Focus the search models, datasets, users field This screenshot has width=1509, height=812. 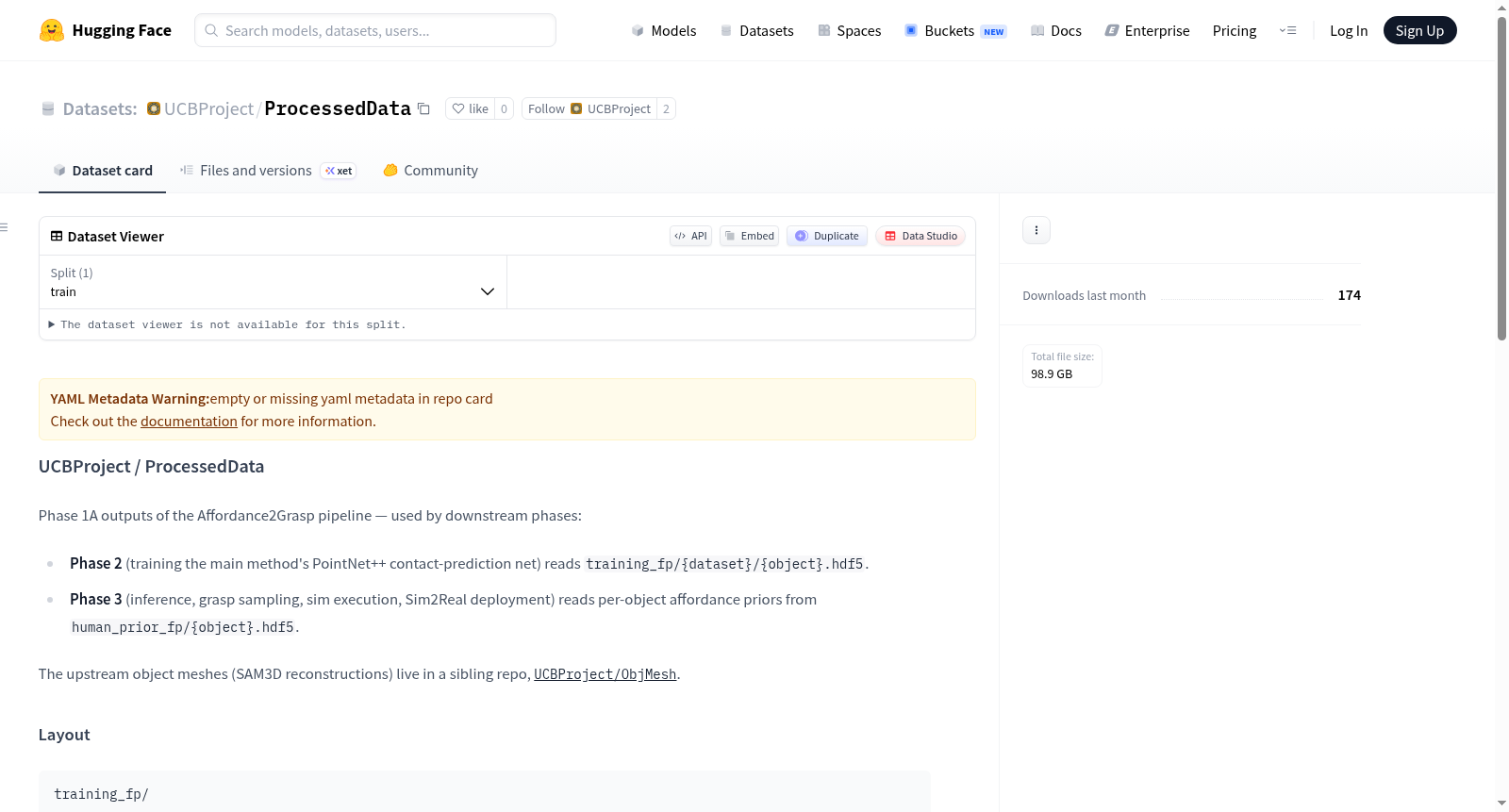(x=375, y=30)
